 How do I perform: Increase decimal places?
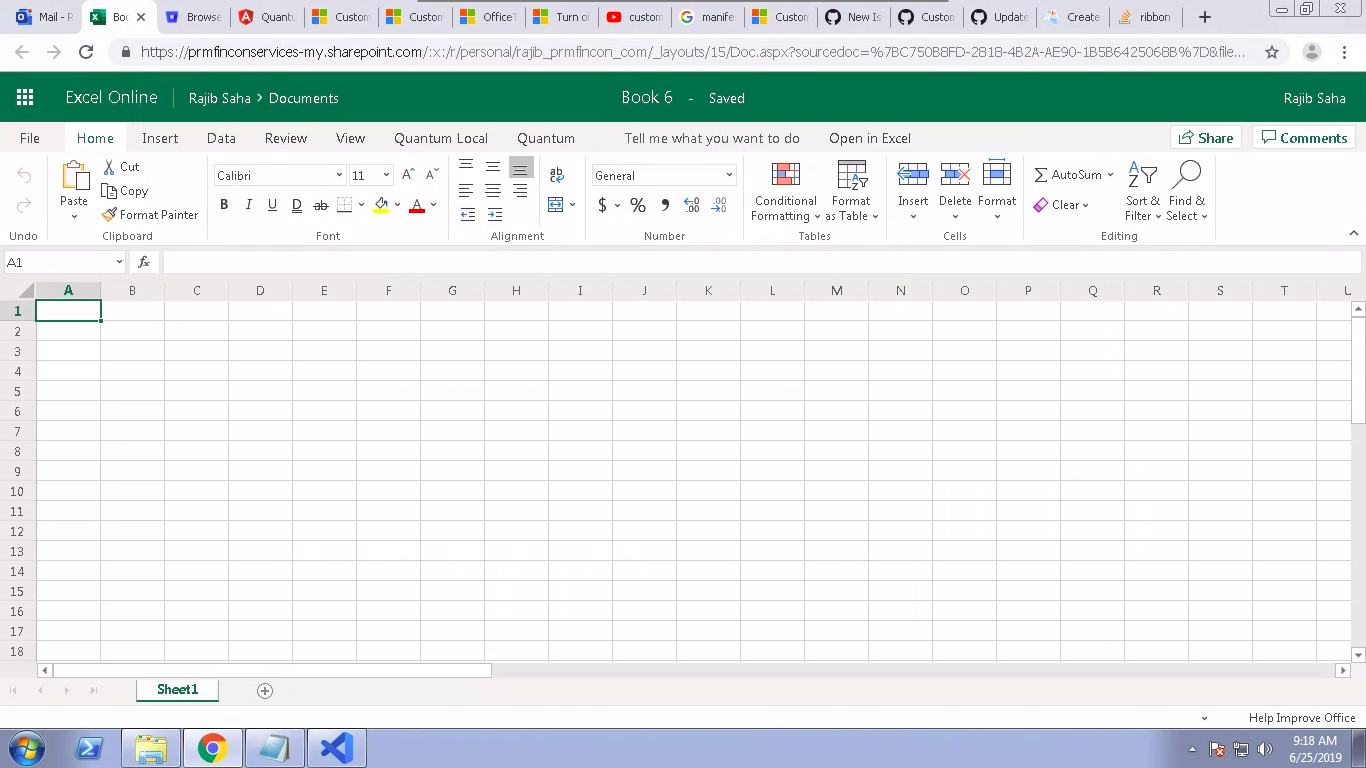pos(692,205)
